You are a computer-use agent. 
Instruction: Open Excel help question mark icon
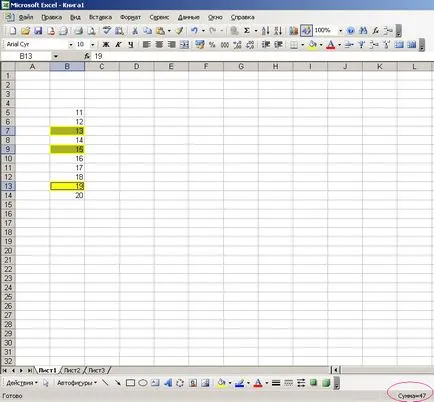pos(350,31)
